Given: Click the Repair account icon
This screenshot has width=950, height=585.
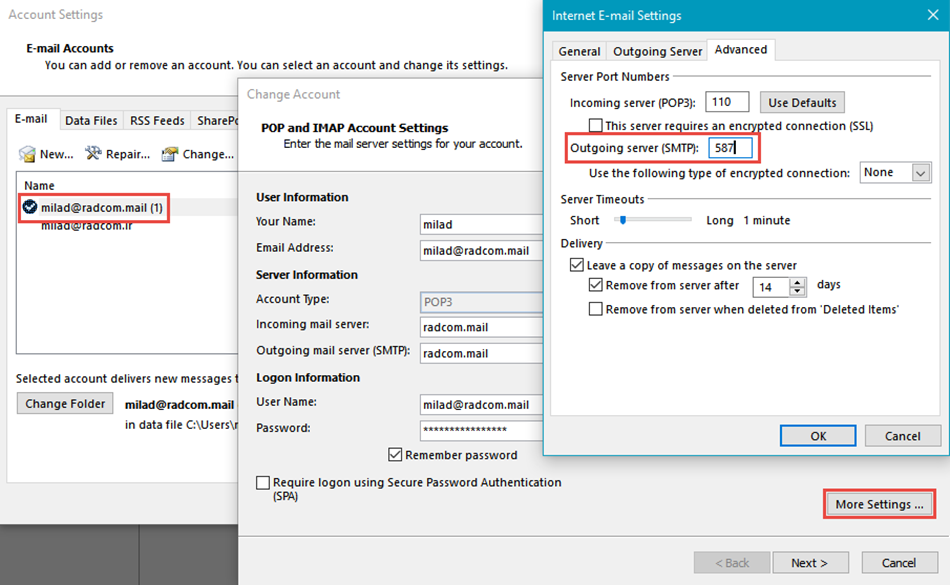Looking at the screenshot, I should click(x=93, y=154).
